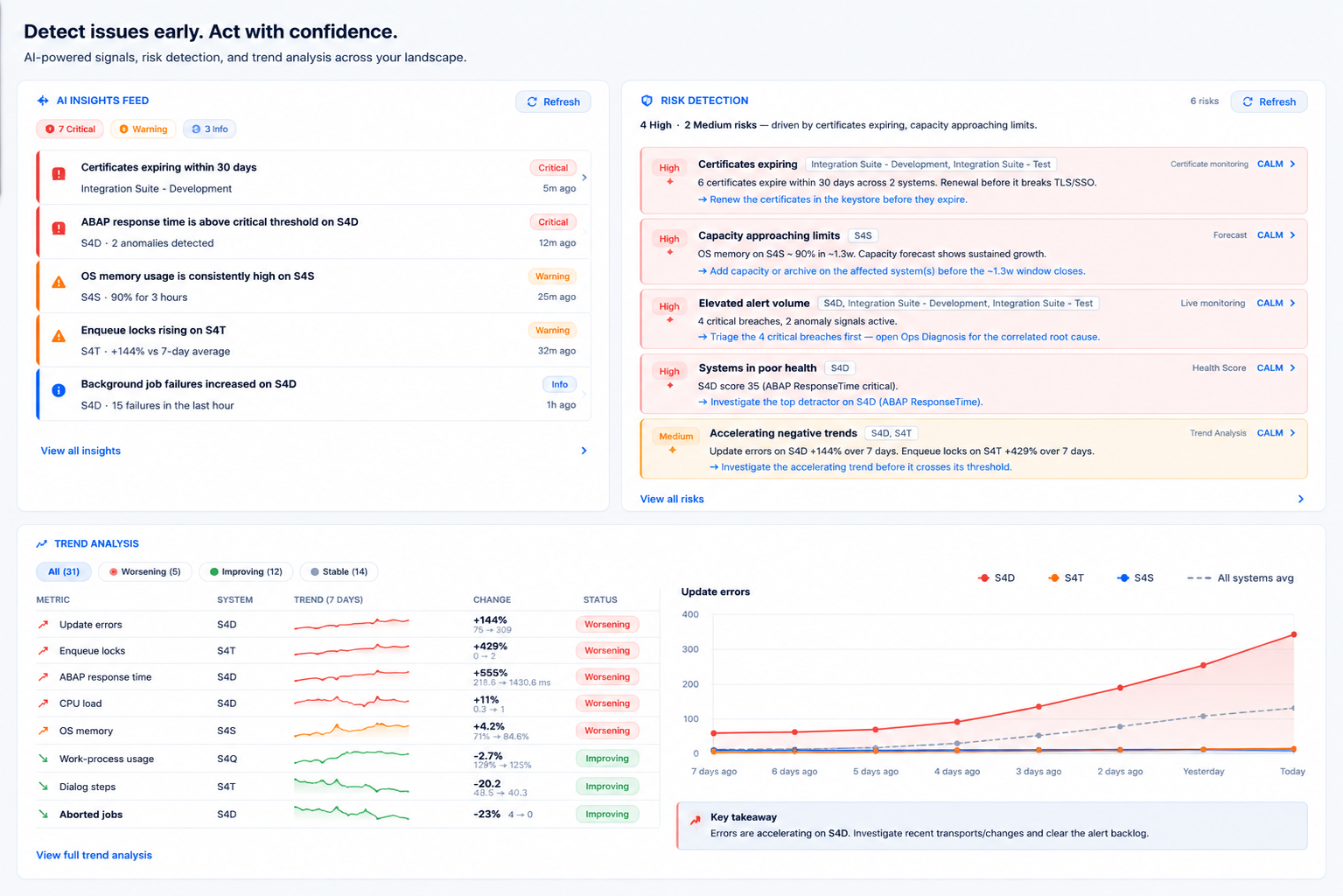The height and width of the screenshot is (896, 1343).
Task: Click downward arrow icon beside Aborted jobs
Action: tap(43, 814)
